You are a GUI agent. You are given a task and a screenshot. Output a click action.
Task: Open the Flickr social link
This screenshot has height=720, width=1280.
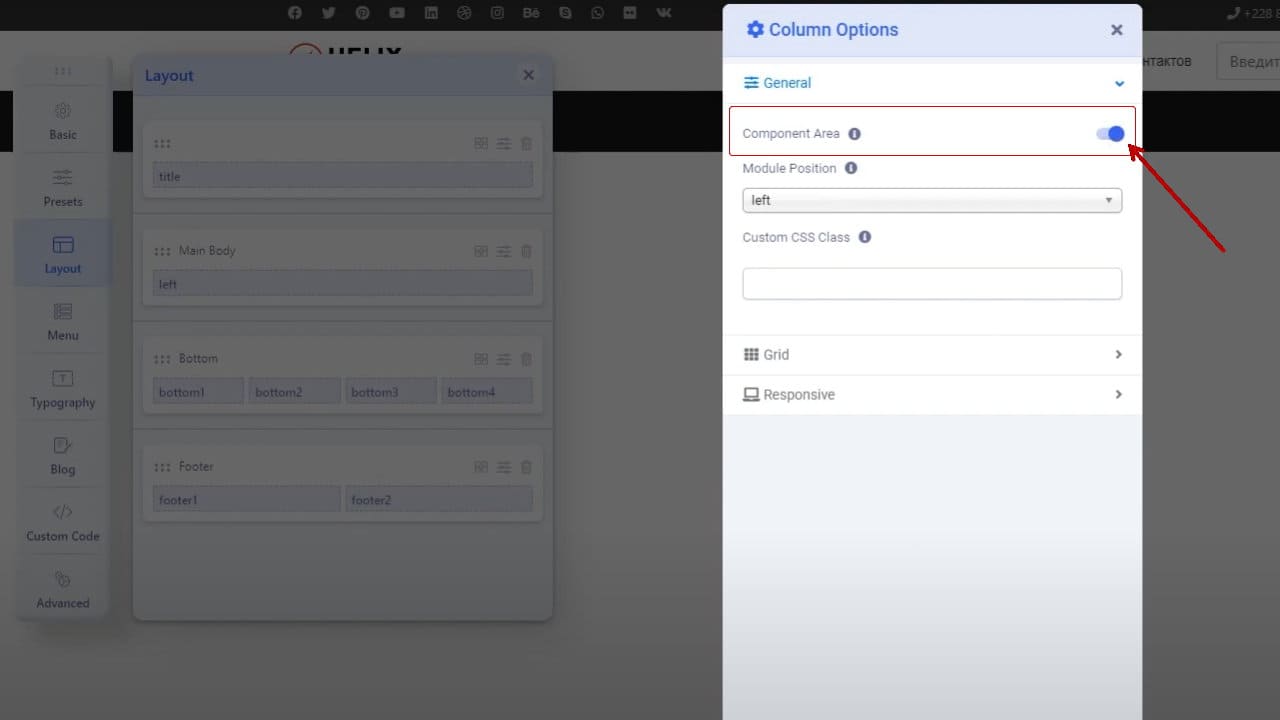click(629, 13)
